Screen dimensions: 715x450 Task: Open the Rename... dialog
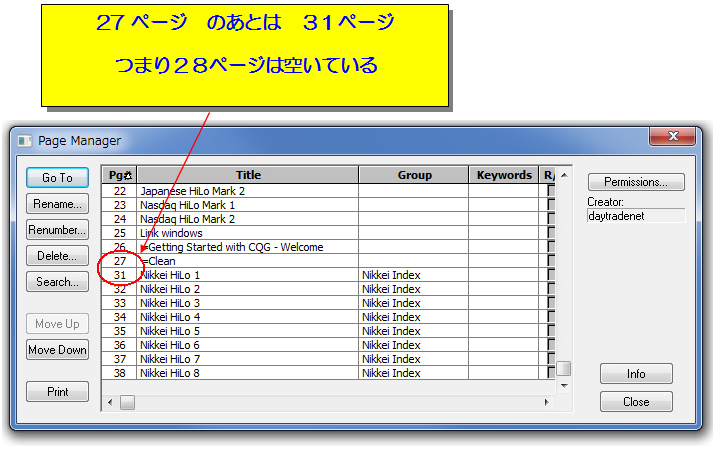click(57, 204)
